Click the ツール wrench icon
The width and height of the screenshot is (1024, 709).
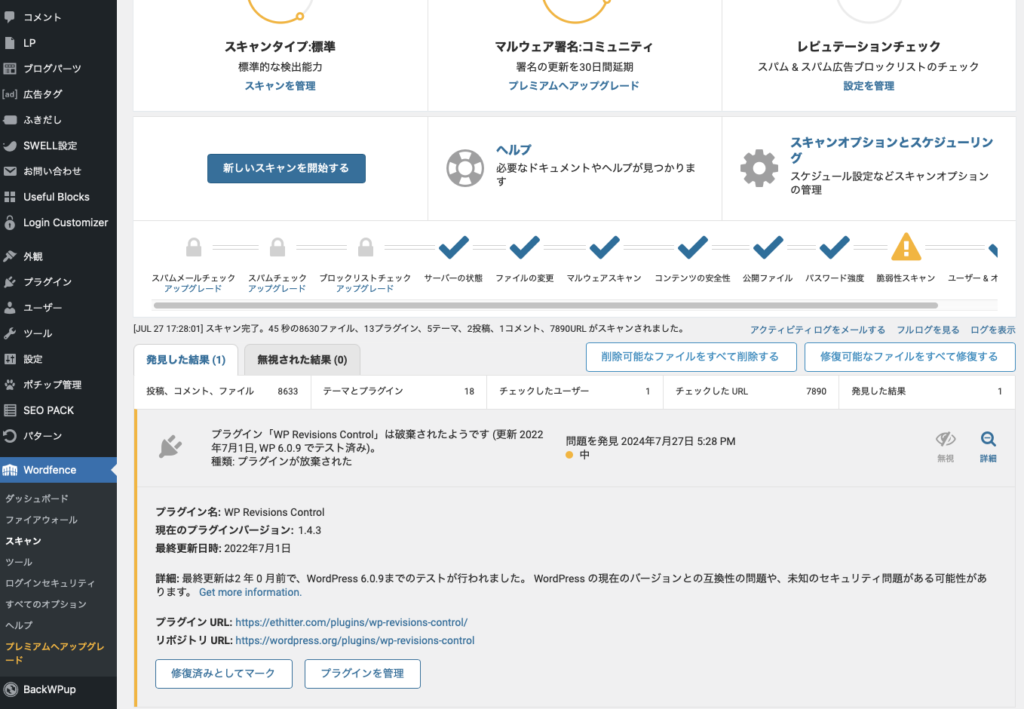(10, 334)
